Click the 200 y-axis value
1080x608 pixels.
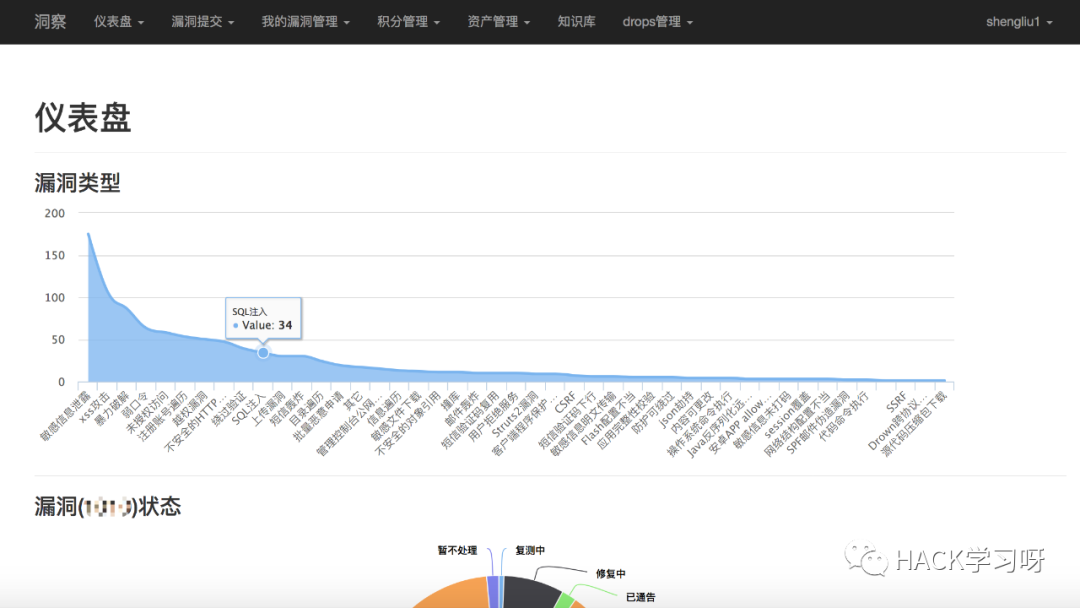tap(54, 213)
